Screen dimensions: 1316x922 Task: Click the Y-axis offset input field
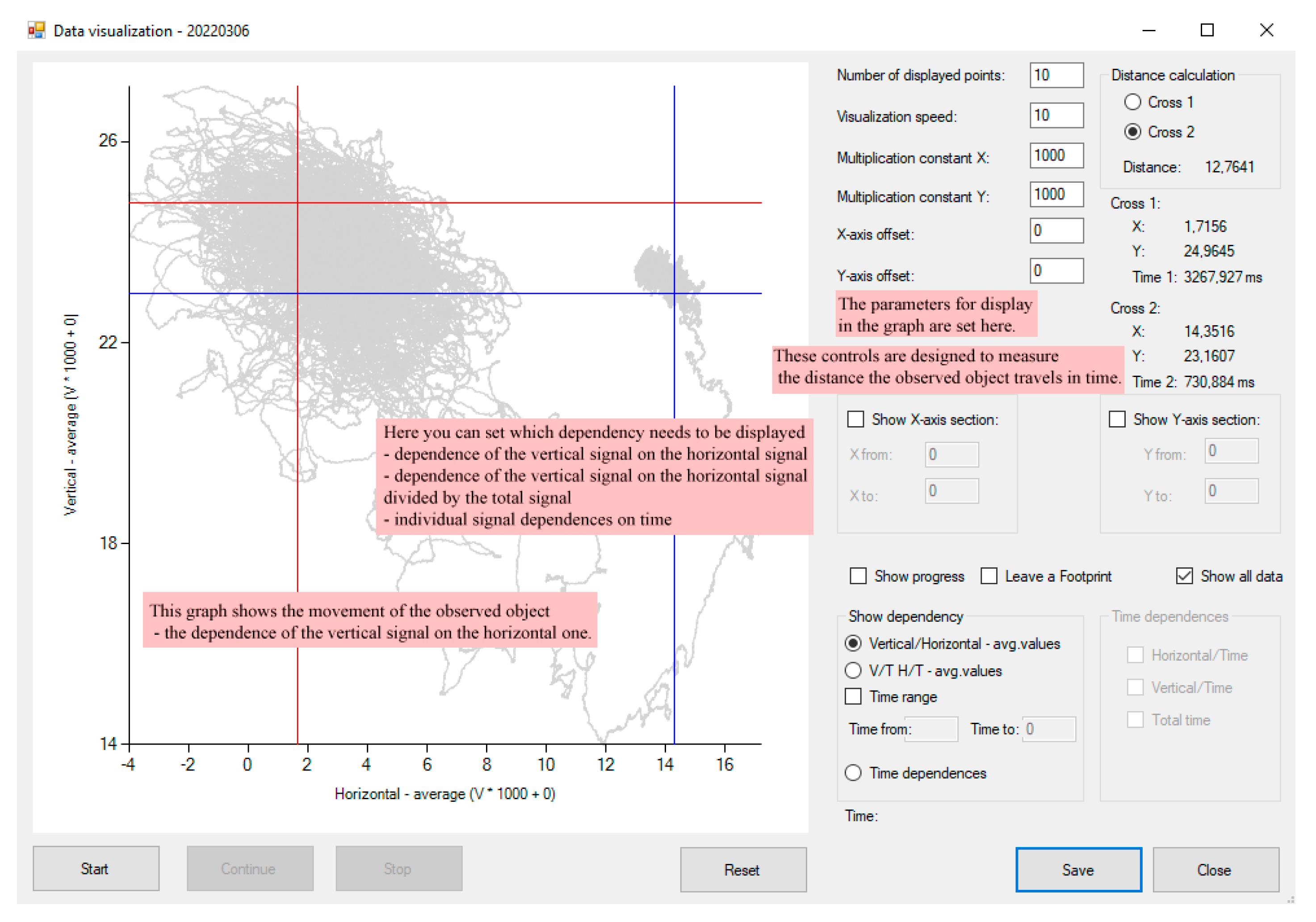(x=1056, y=270)
